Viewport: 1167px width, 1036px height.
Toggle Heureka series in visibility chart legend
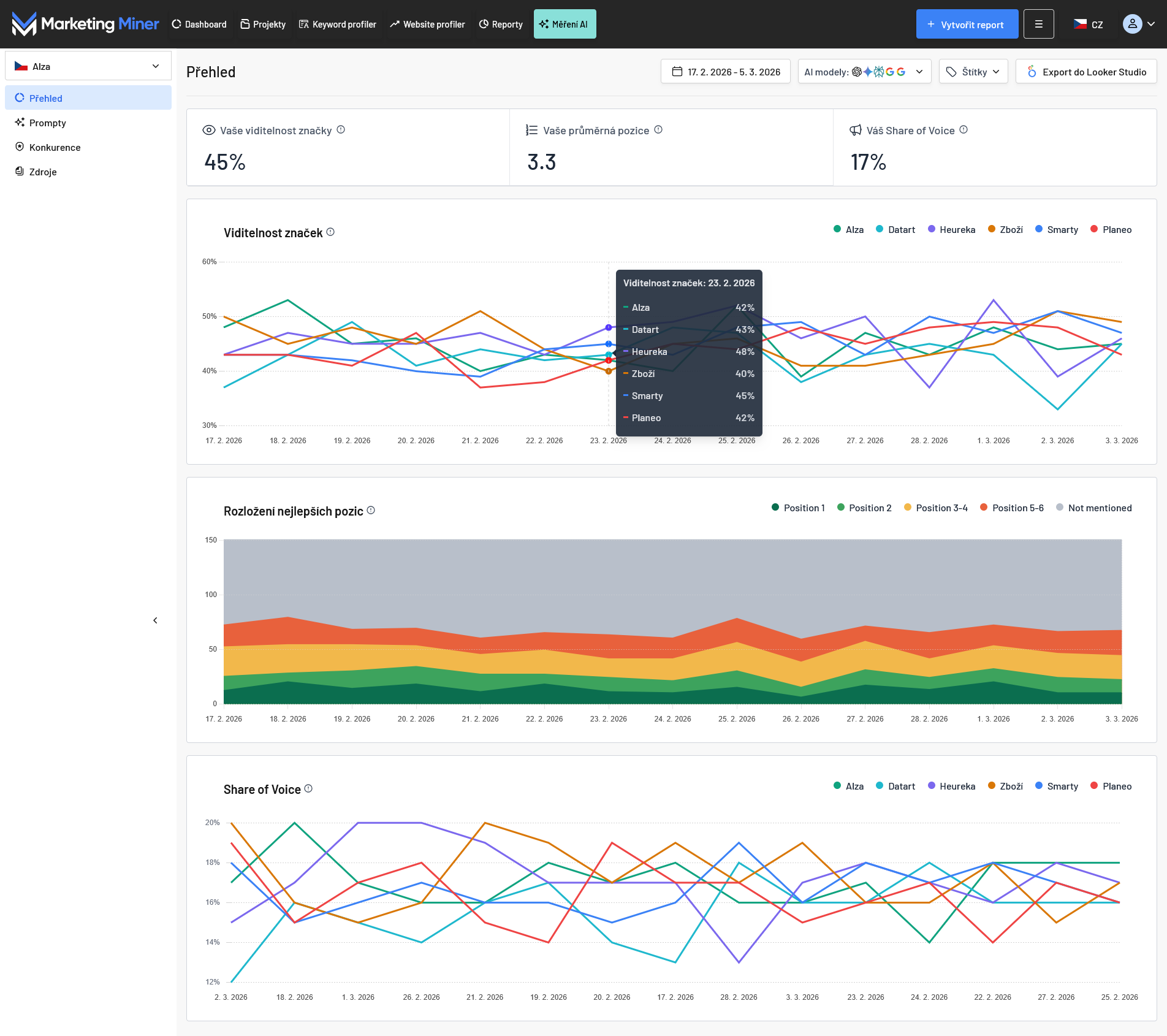pyautogui.click(x=951, y=229)
